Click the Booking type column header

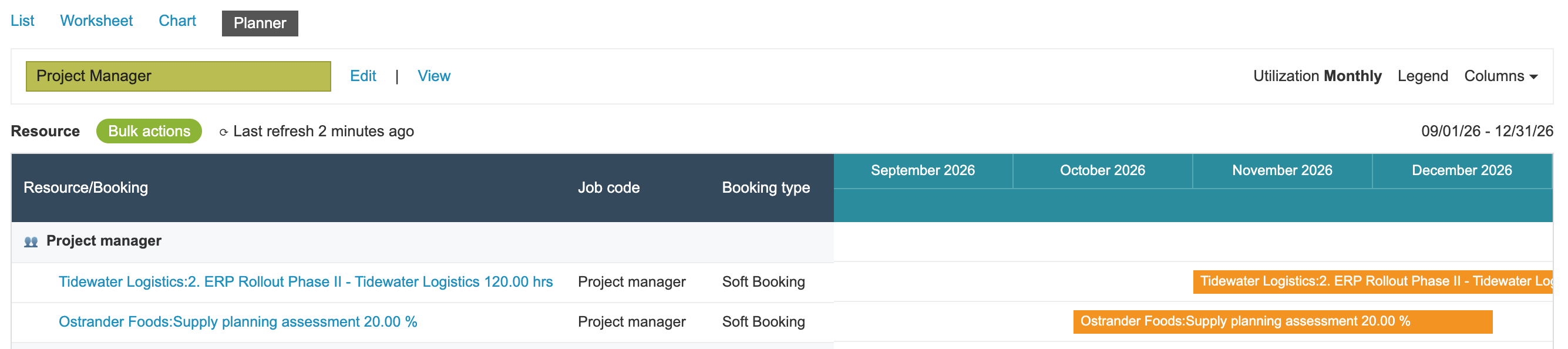(766, 187)
